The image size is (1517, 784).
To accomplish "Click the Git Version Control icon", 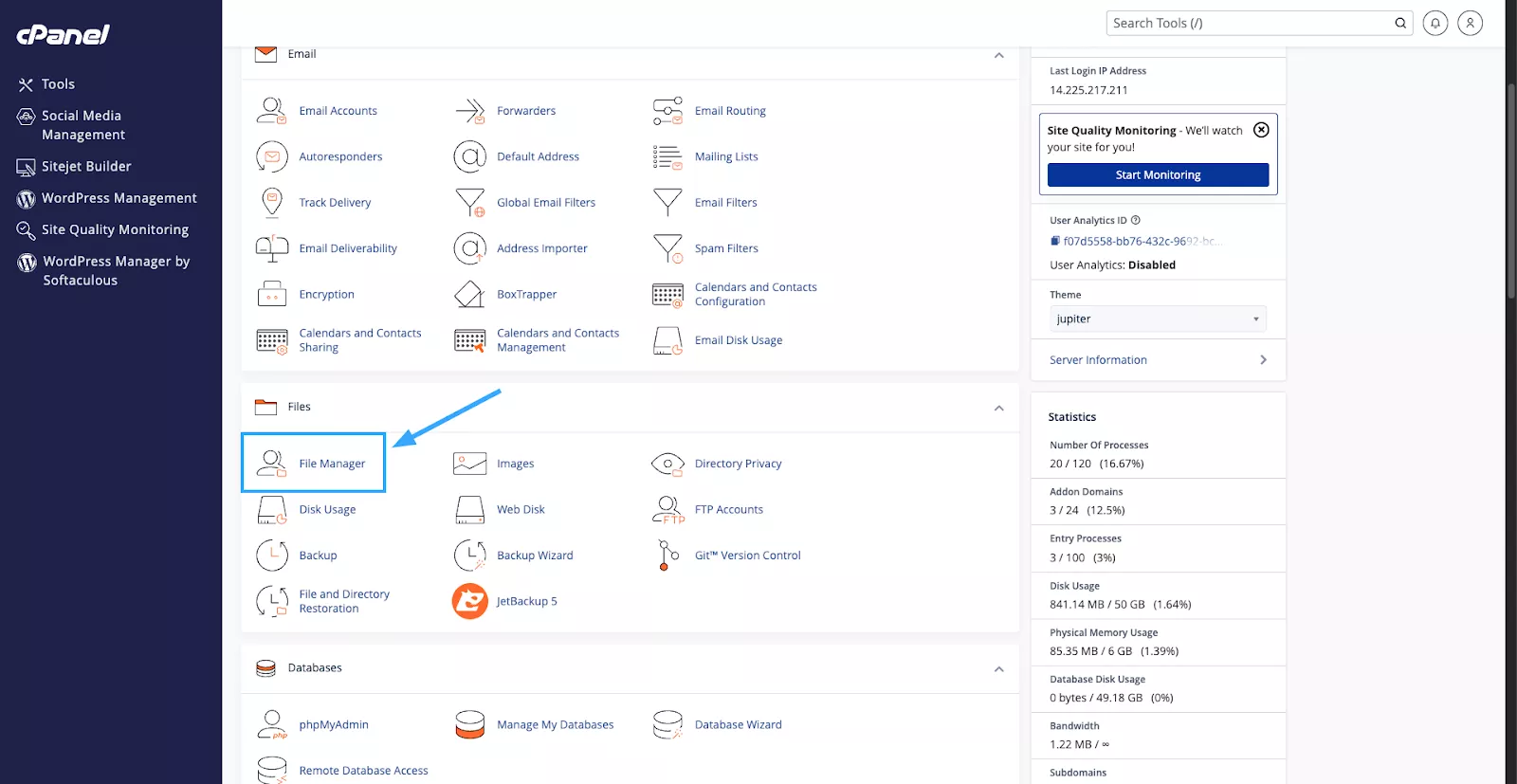I will coord(667,556).
